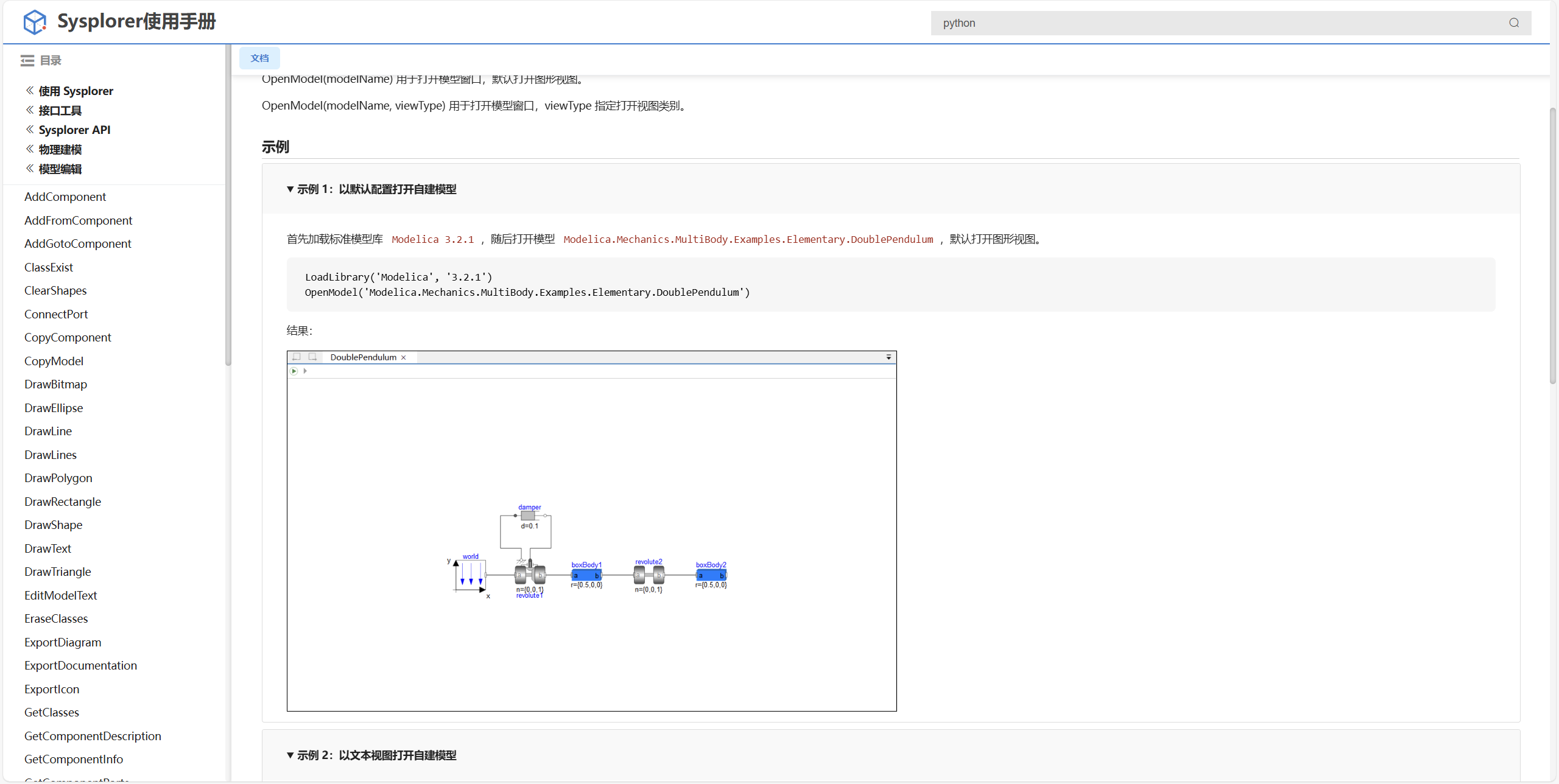Open GetComponentDescription page
This screenshot has height=784, width=1559.
pos(93,736)
